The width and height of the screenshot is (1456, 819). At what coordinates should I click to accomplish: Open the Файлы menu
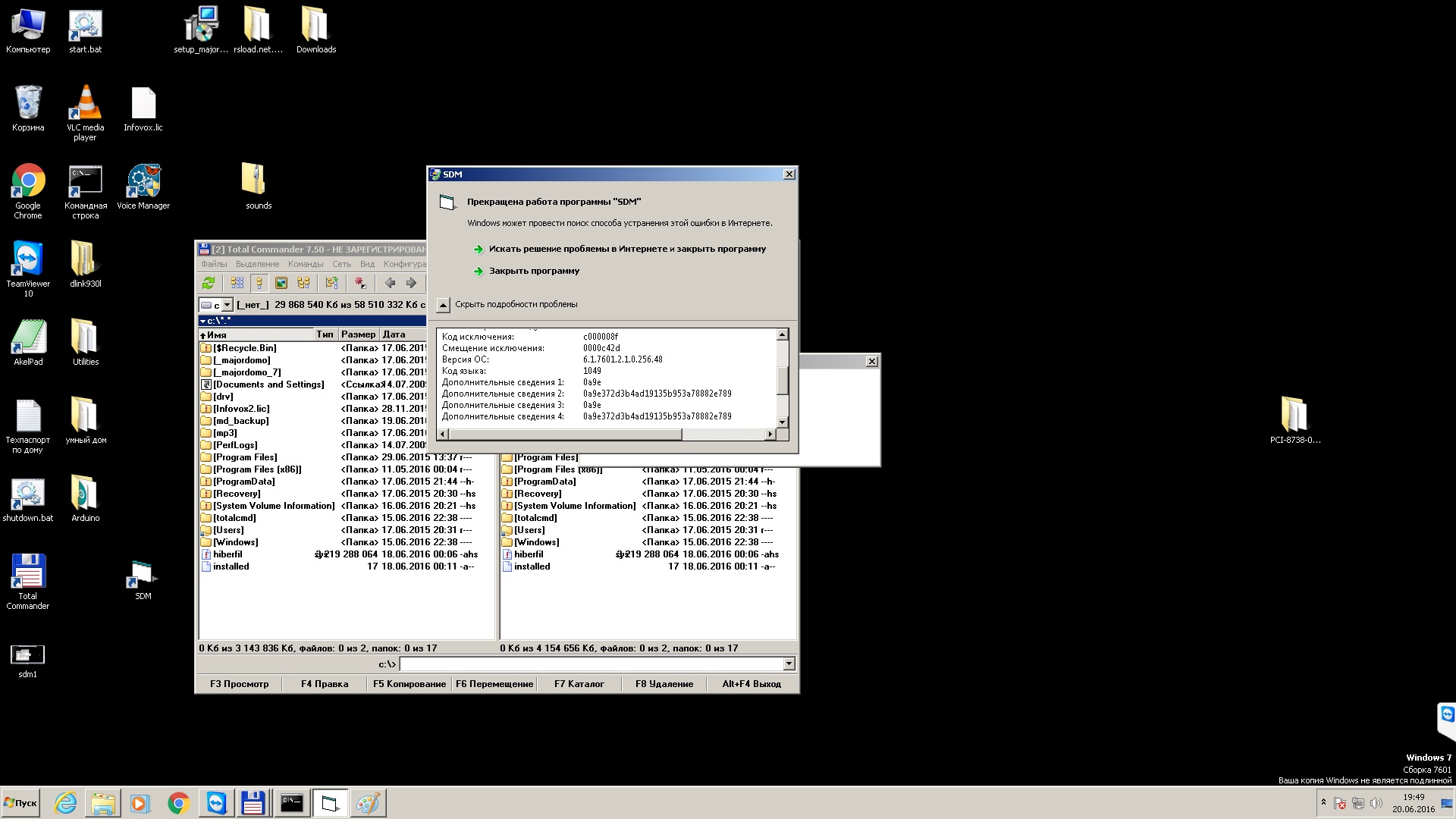pyautogui.click(x=214, y=264)
